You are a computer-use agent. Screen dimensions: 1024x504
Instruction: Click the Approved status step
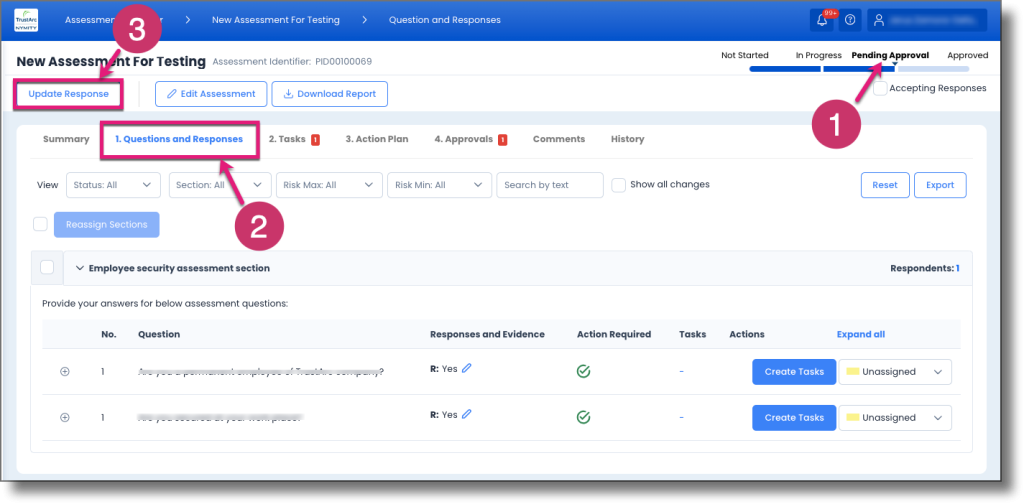coord(968,55)
